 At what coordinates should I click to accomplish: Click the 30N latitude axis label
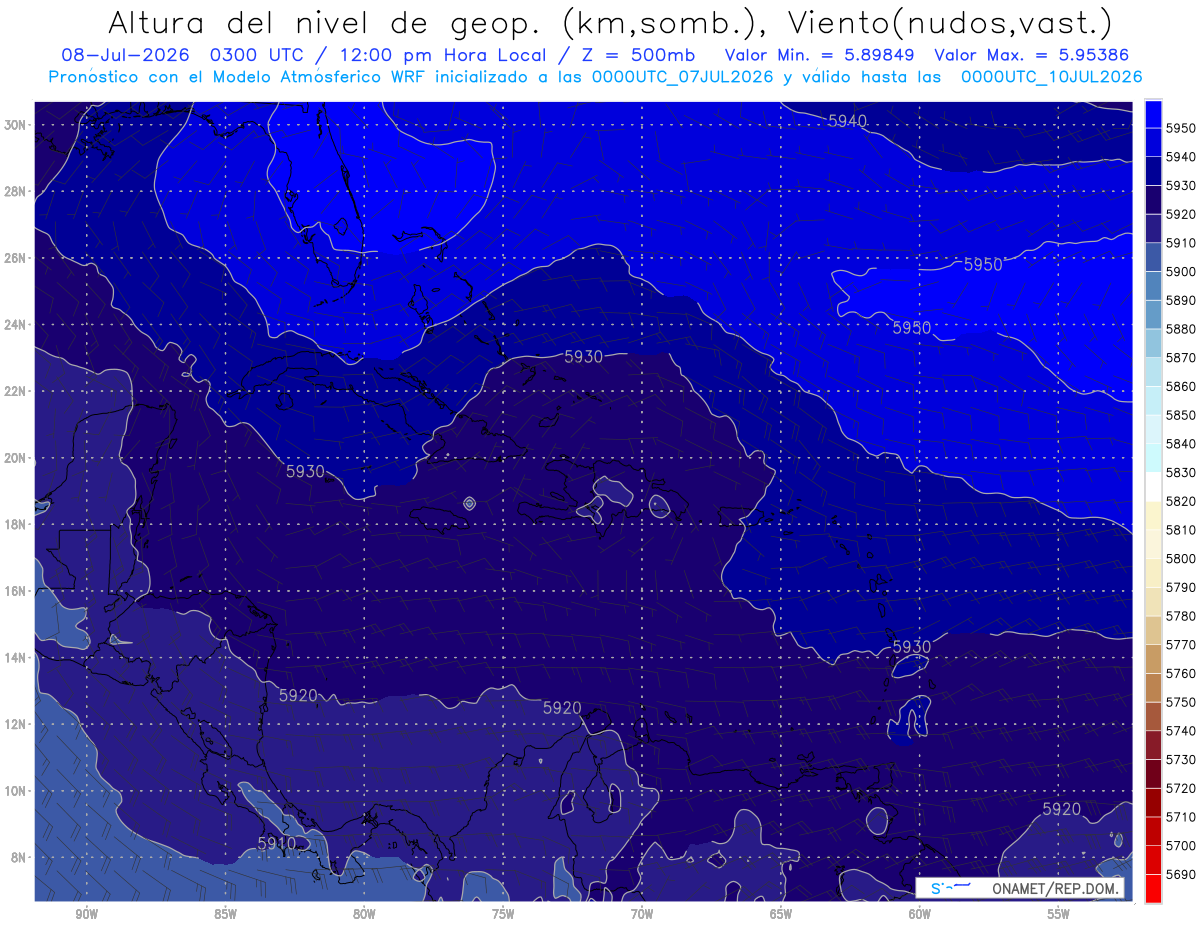click(x=14, y=125)
